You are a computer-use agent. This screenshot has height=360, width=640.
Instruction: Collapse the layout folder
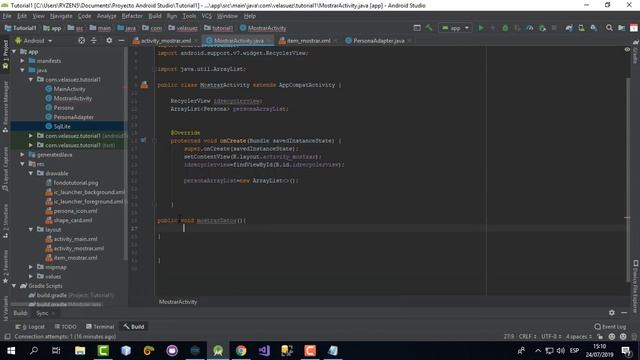pyautogui.click(x=31, y=229)
